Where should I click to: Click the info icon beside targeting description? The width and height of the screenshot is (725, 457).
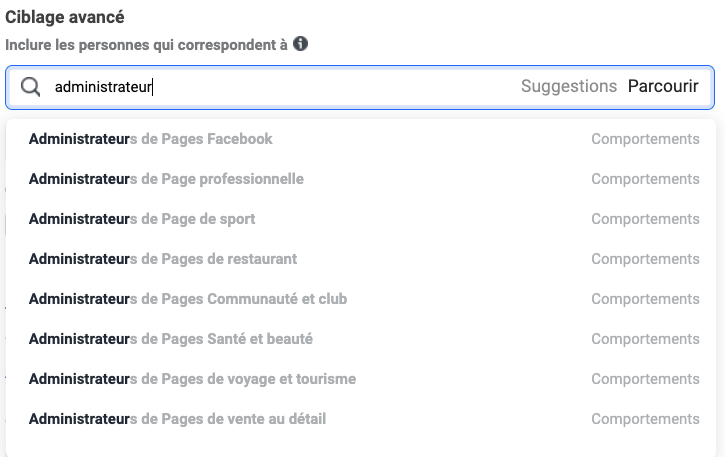coord(301,44)
